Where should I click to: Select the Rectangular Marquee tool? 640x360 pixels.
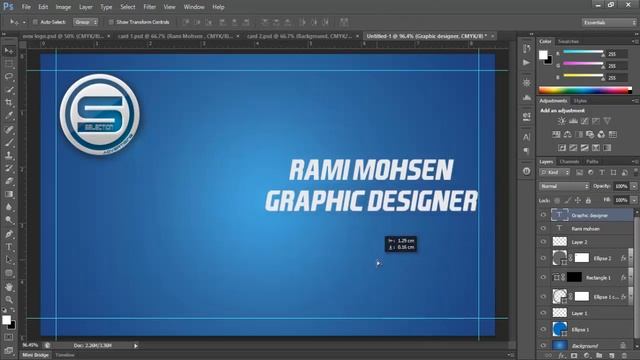[9, 64]
